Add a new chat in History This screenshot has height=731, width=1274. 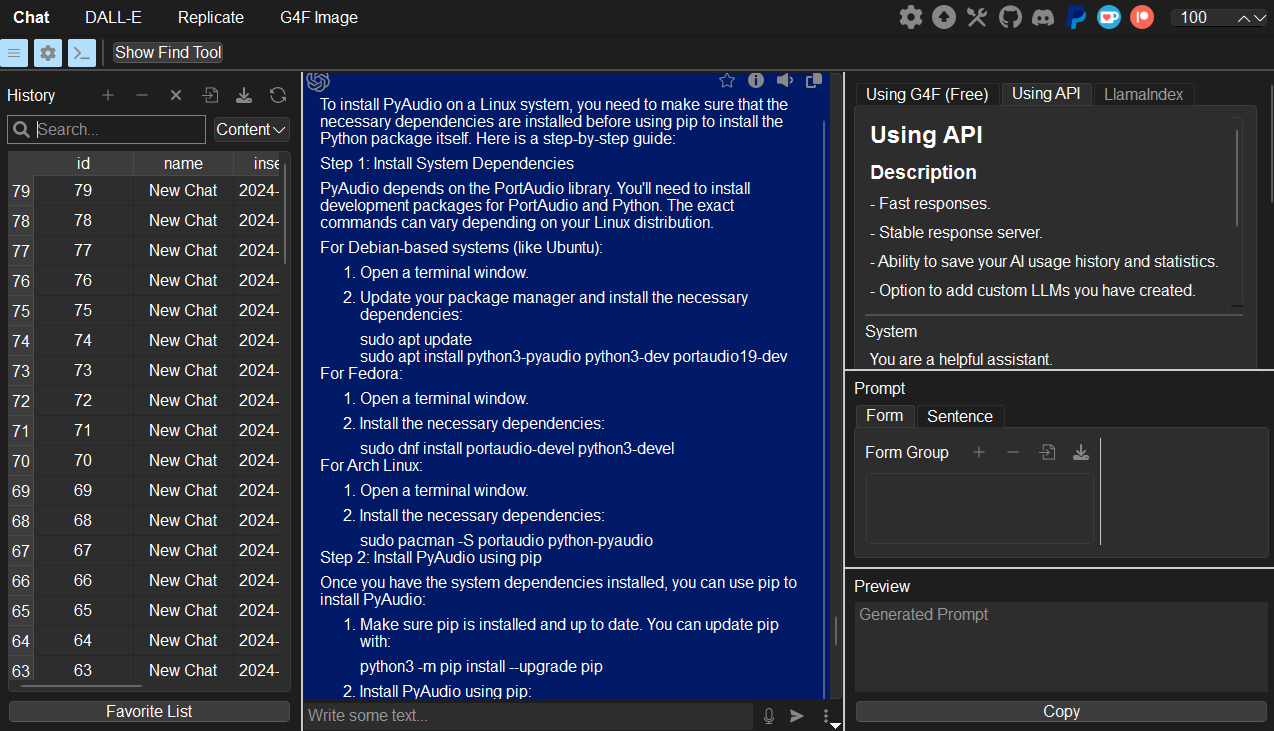[108, 95]
